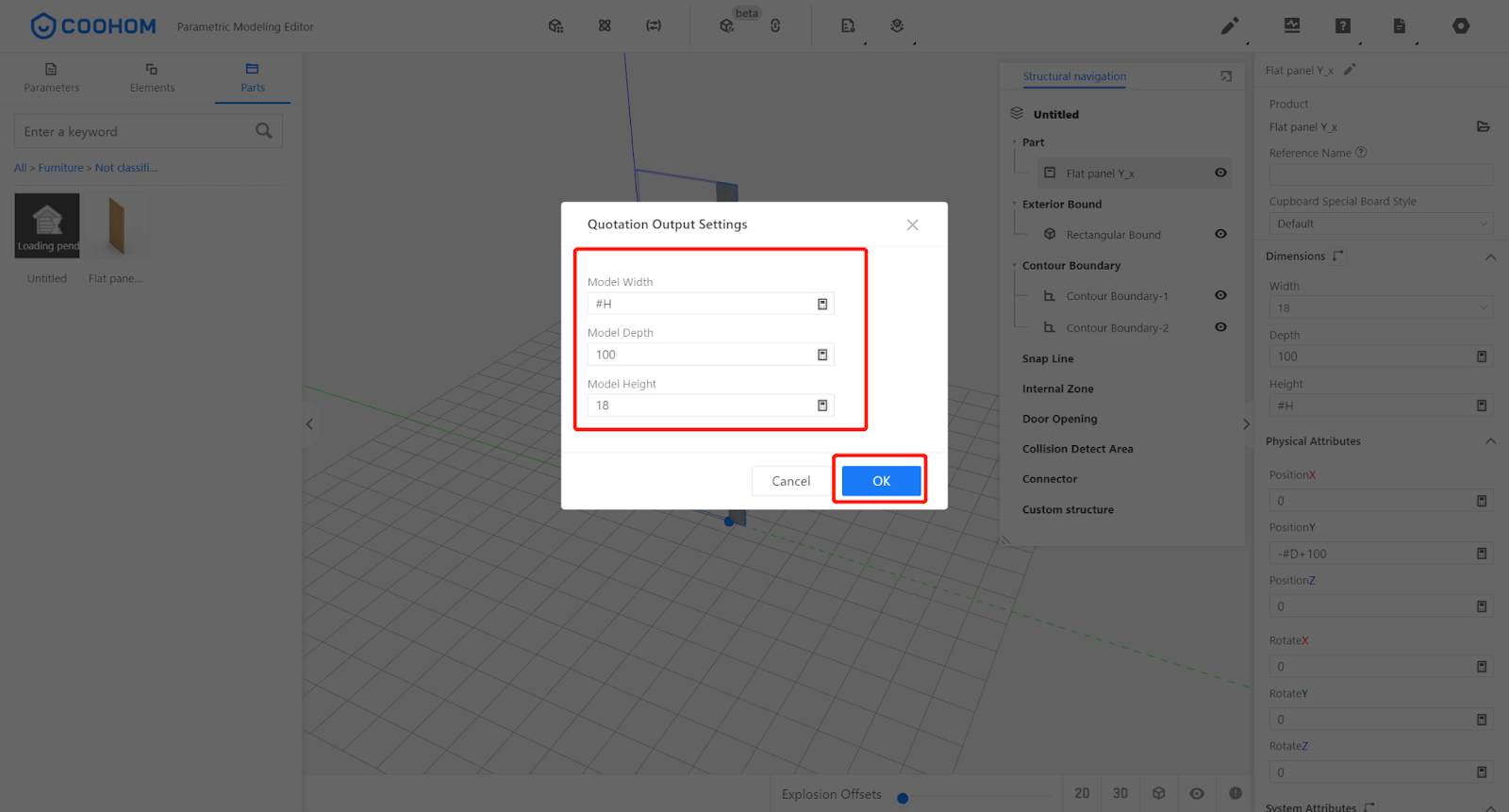Viewport: 1509px width, 812px height.
Task: Collapse the Dimensions section
Action: (x=1490, y=257)
